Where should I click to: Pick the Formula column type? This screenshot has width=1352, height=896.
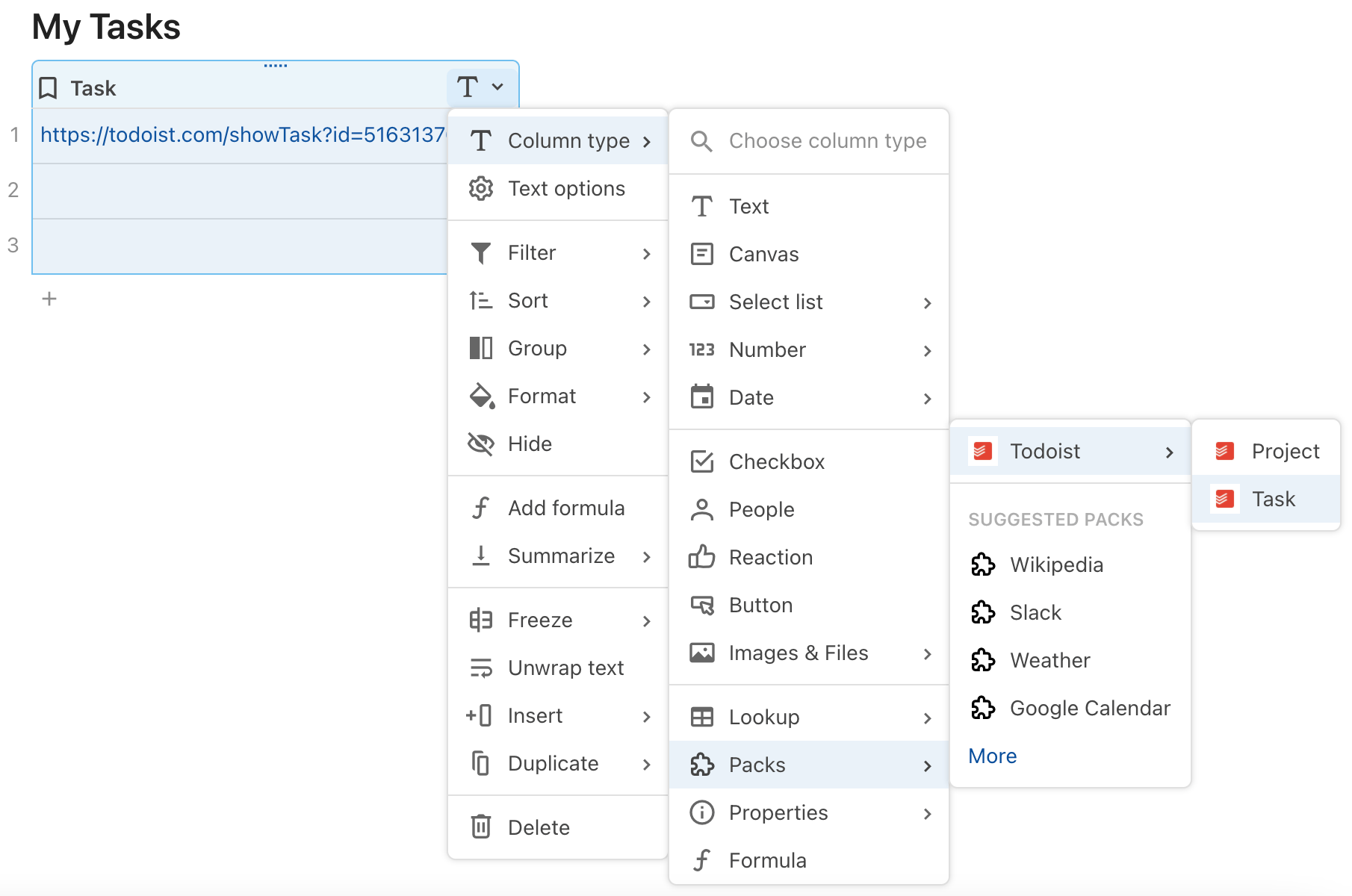pos(809,860)
